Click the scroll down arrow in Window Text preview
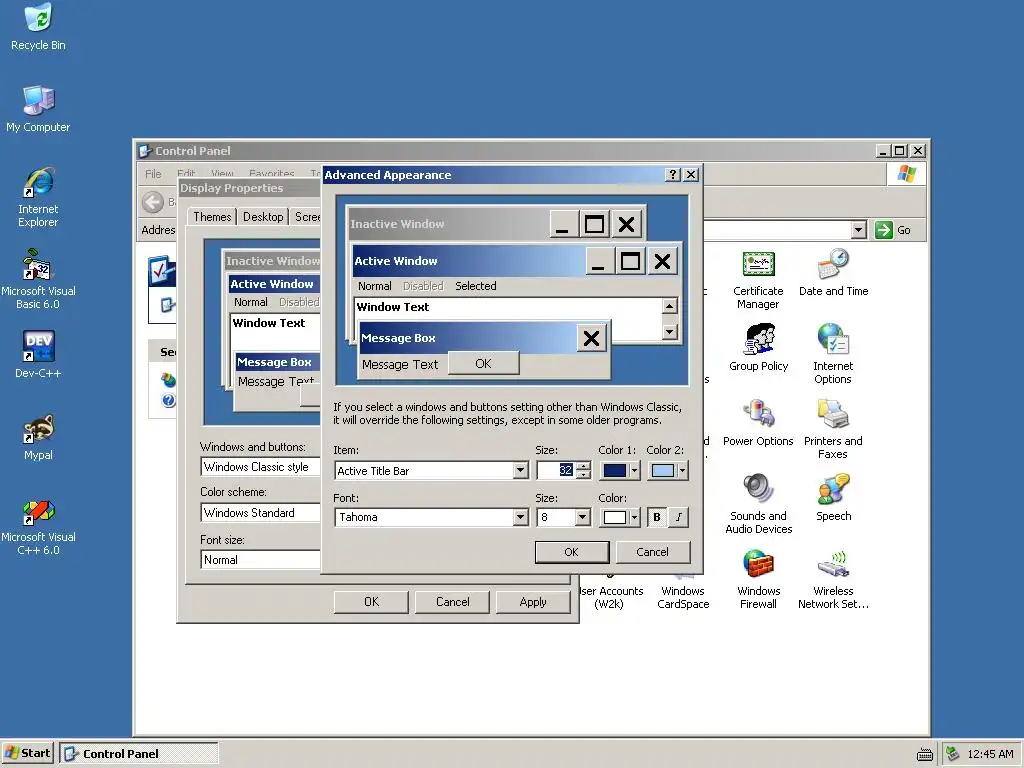1024x768 pixels. [x=669, y=332]
